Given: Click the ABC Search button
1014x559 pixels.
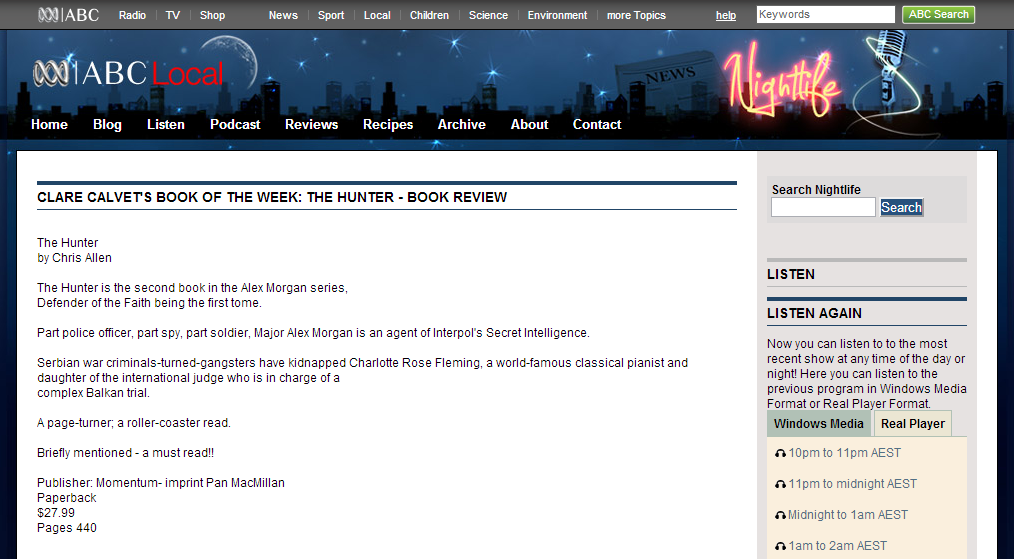Looking at the screenshot, I should pyautogui.click(x=938, y=14).
